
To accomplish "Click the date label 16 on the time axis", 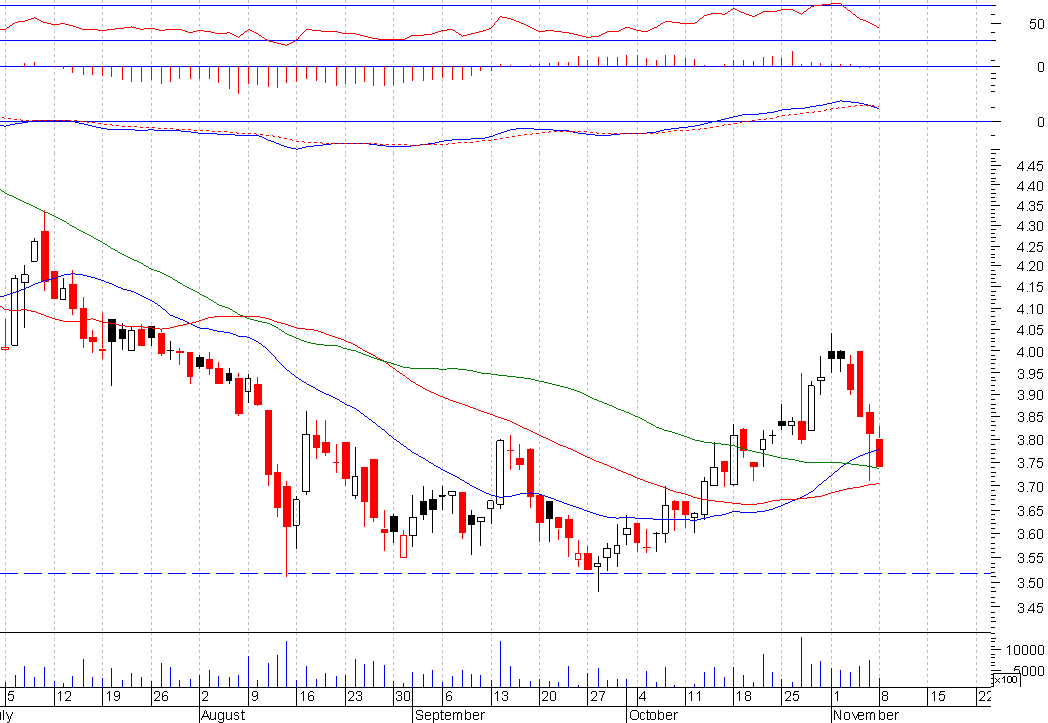I will [306, 696].
